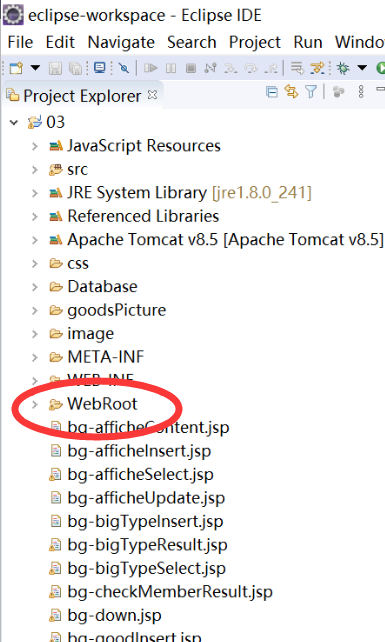Image resolution: width=385 pixels, height=642 pixels.
Task: Expand the JRE System Library node
Action: click(35, 193)
